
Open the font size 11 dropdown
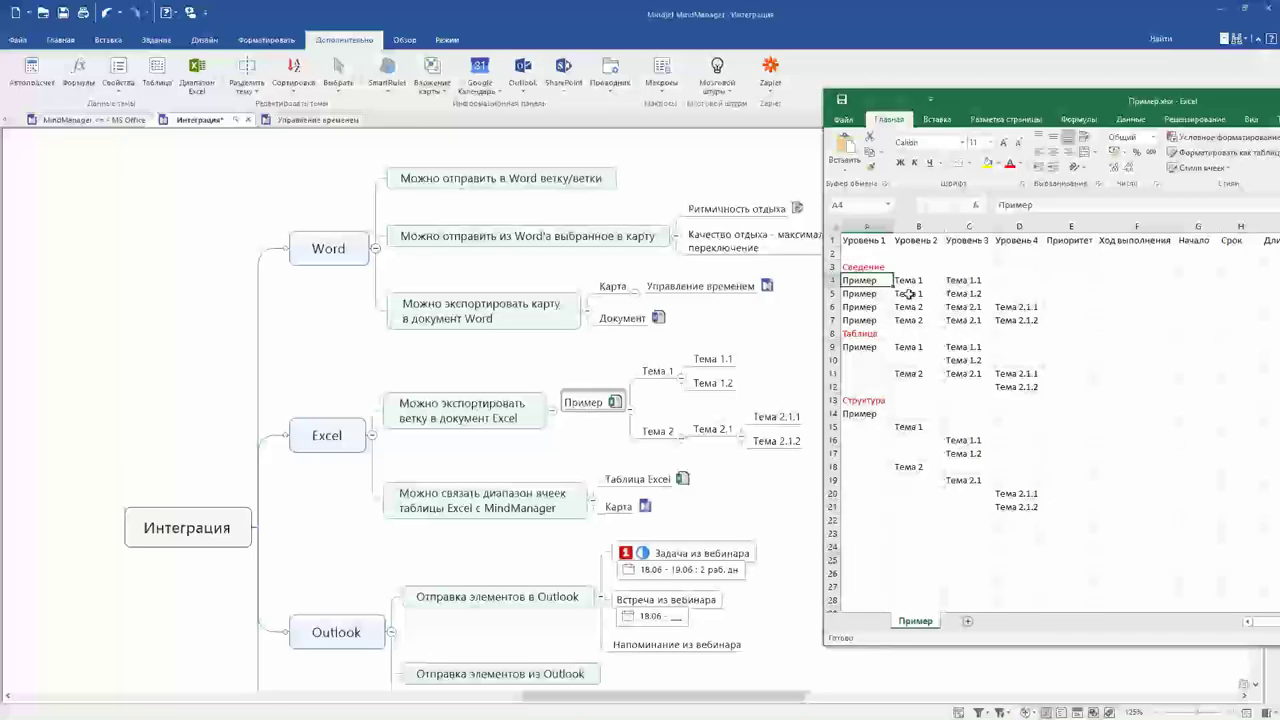pyautogui.click(x=988, y=142)
